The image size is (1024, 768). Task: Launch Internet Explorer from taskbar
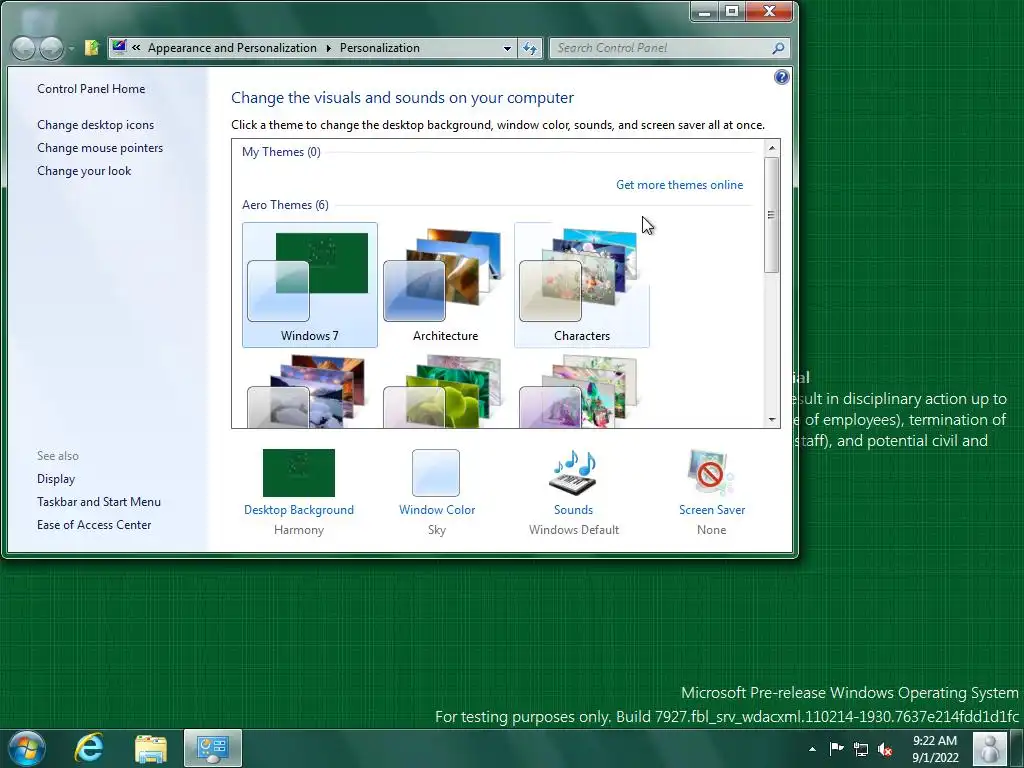click(89, 748)
